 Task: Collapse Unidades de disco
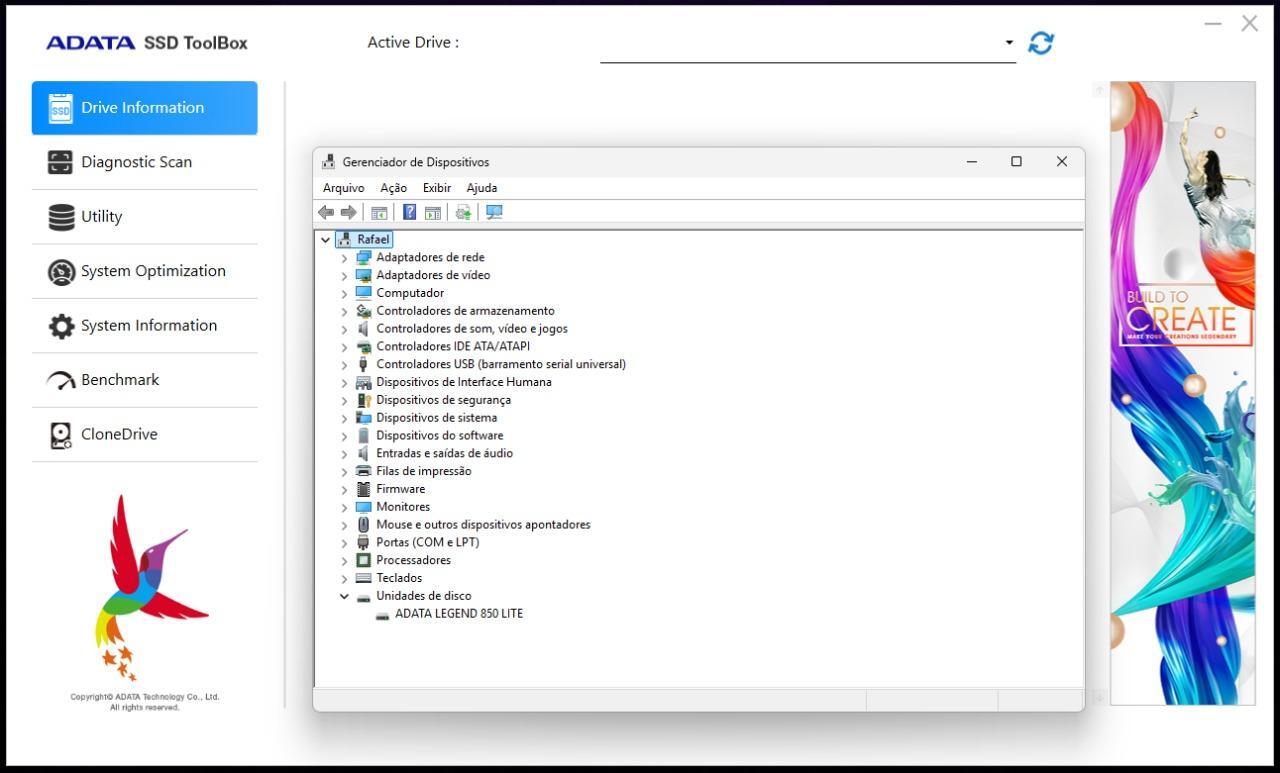pos(344,596)
